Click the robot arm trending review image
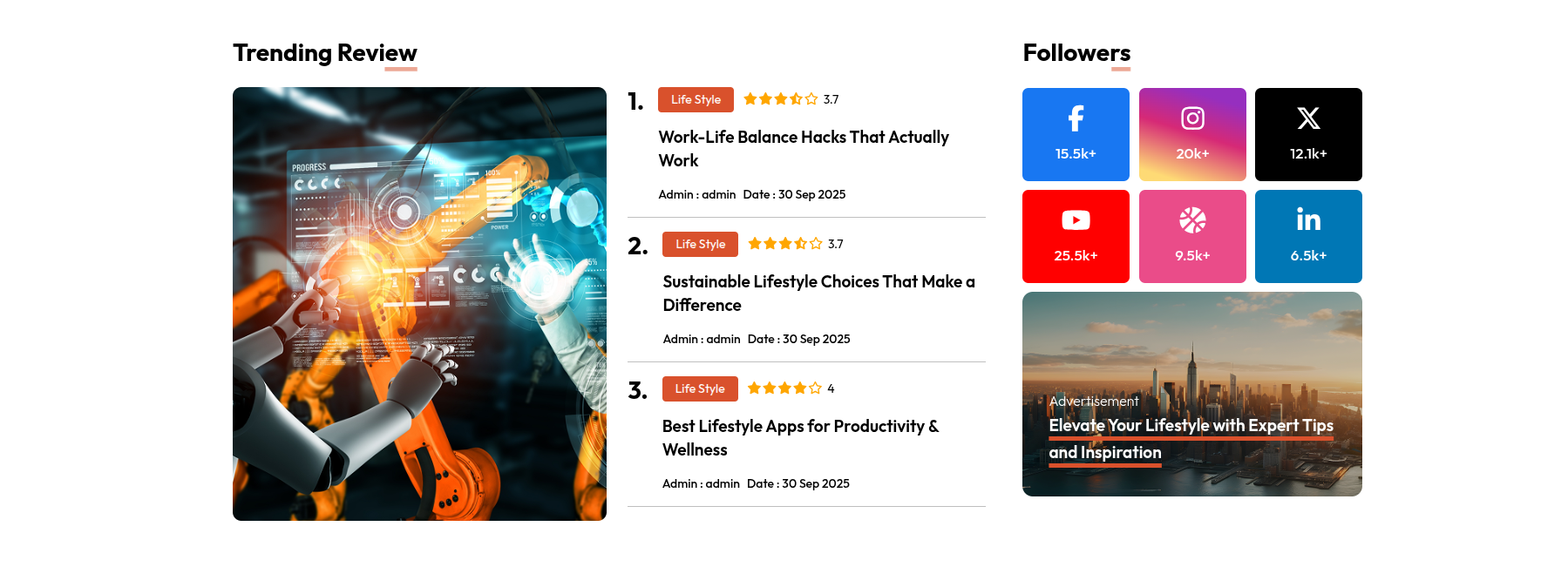Image resolution: width=1568 pixels, height=567 pixels. pos(419,304)
